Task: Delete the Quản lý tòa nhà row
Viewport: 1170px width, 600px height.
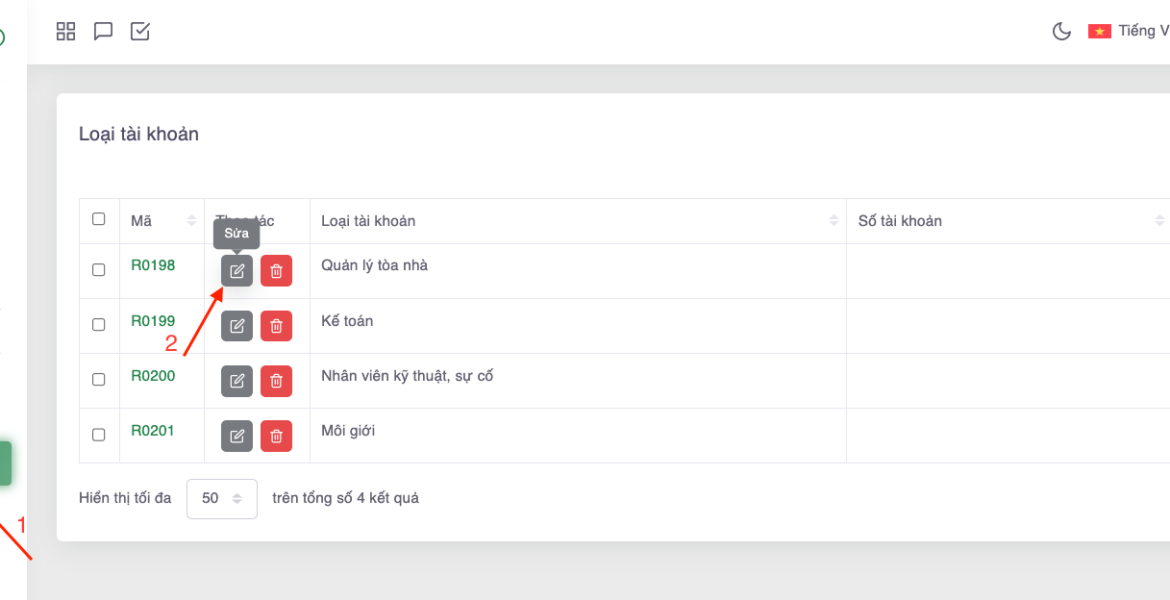Action: pyautogui.click(x=276, y=271)
